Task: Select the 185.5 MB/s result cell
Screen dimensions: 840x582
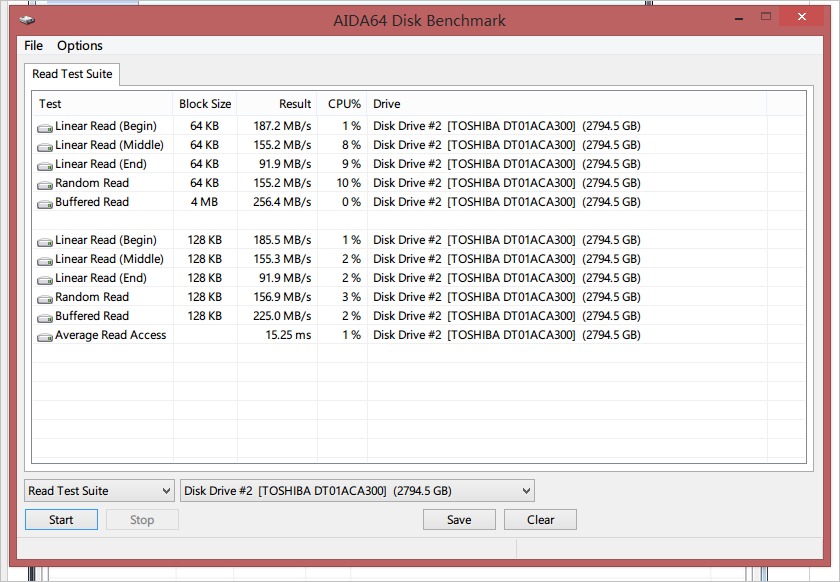Action: [282, 240]
